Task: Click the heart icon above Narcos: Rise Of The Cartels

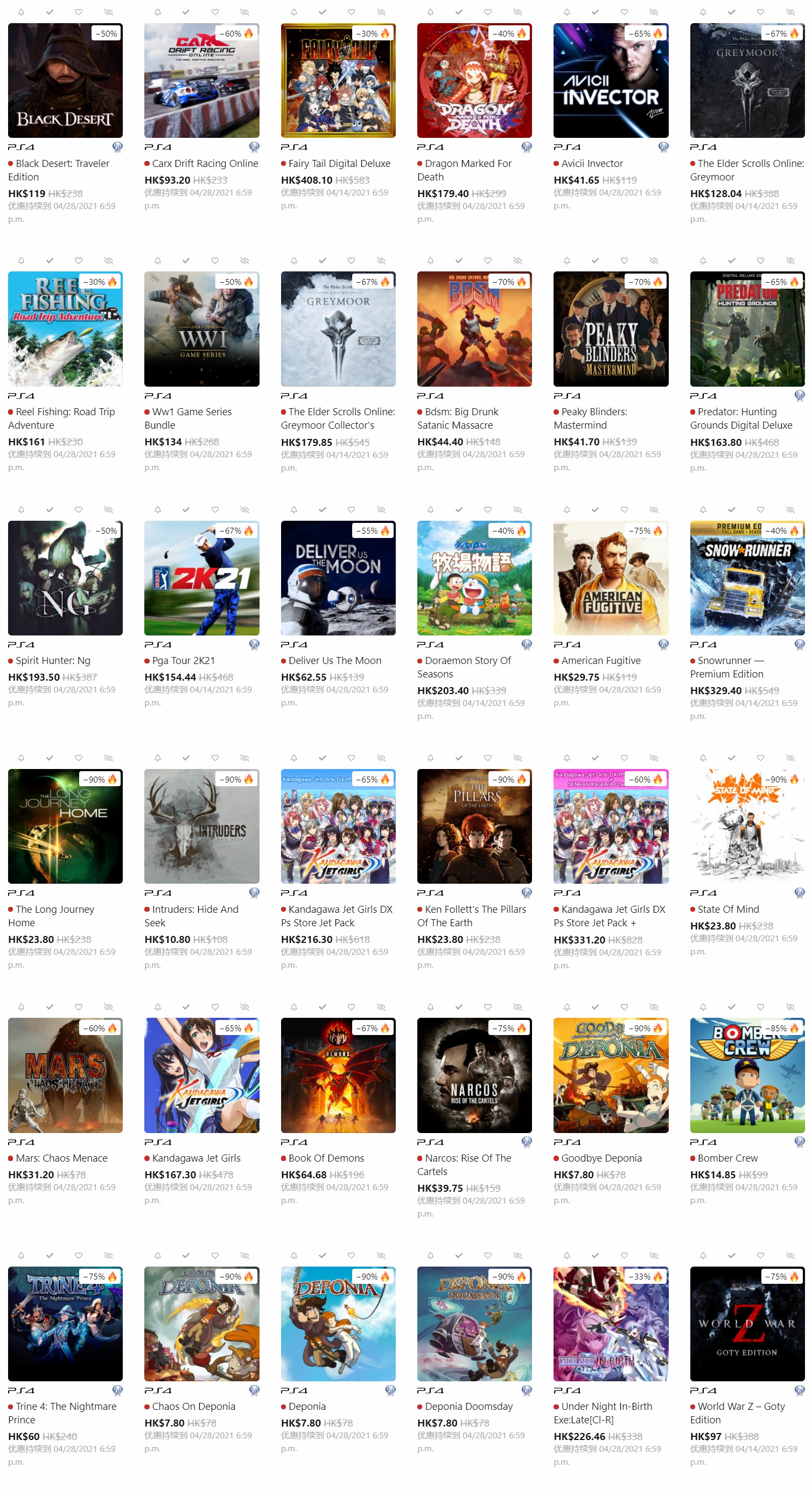Action: 488,1007
